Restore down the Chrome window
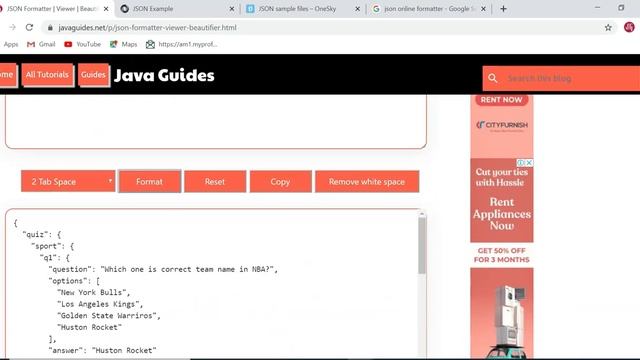 coord(621,8)
